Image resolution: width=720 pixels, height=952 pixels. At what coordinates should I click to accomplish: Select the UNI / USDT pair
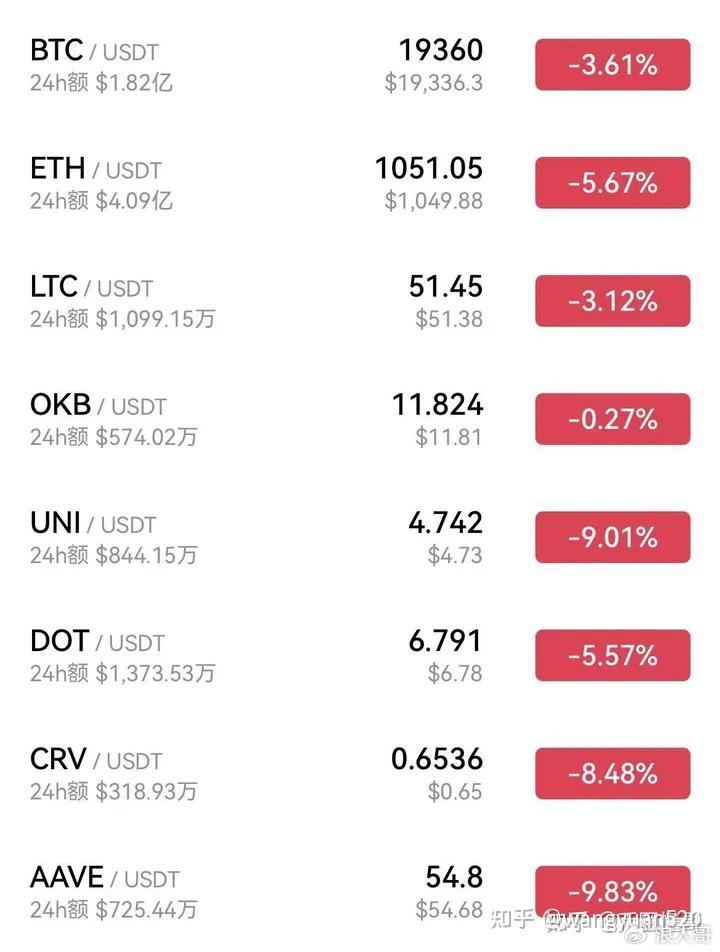pos(93,523)
